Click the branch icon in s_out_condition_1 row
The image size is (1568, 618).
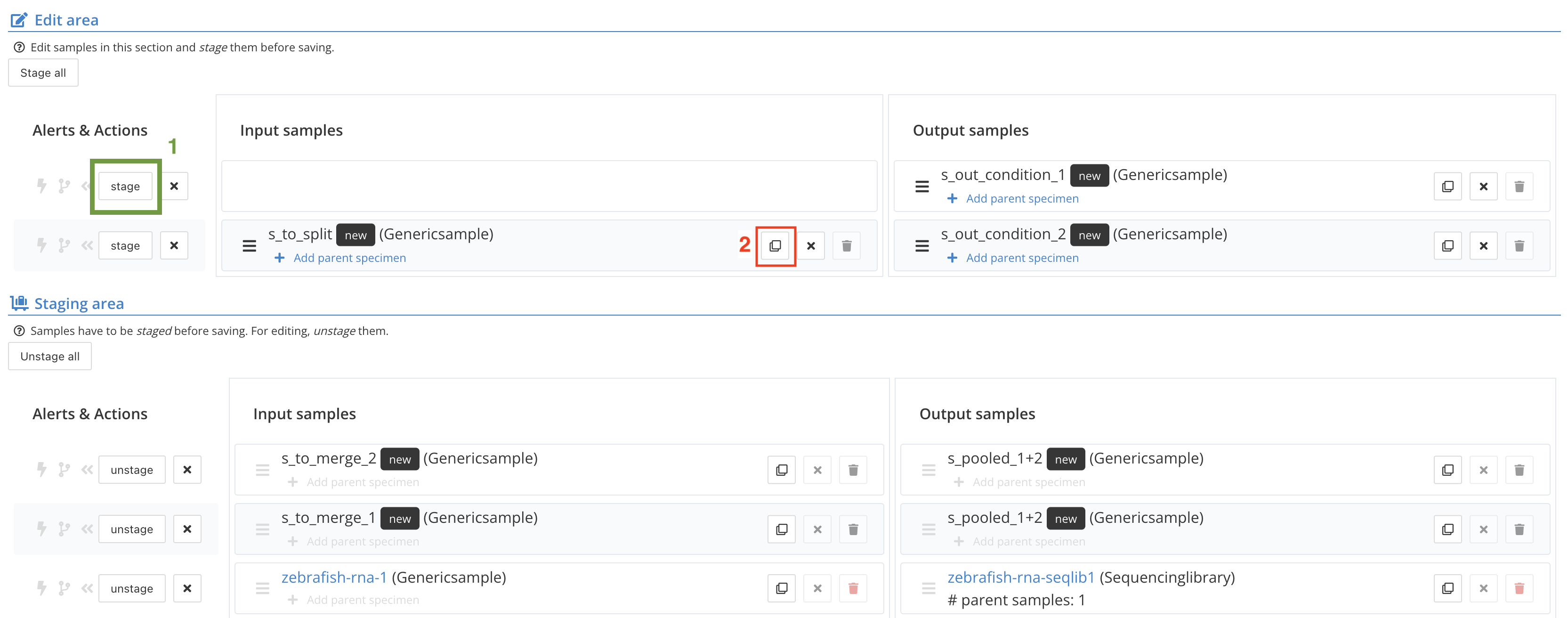pos(64,187)
